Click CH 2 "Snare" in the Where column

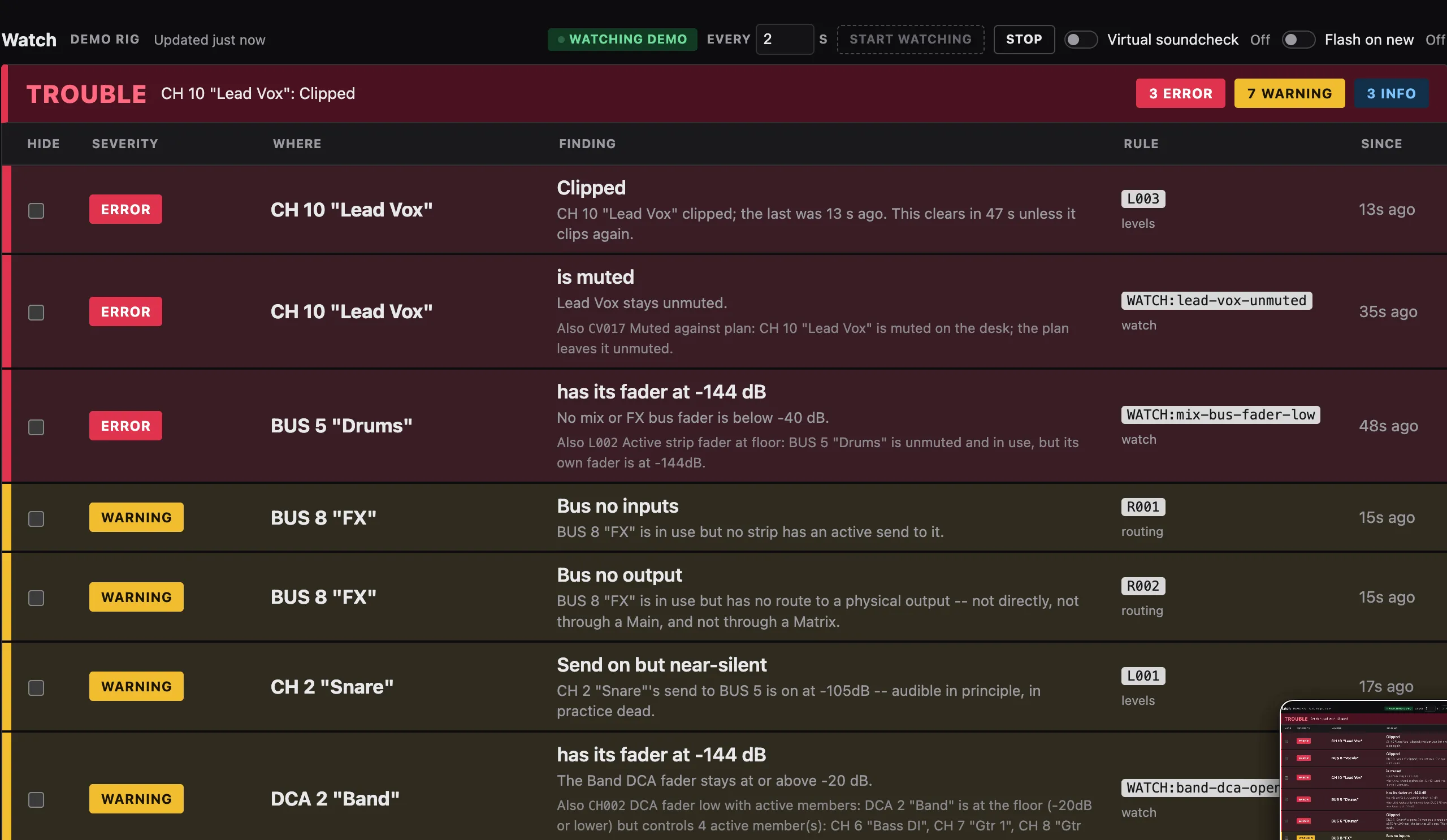pos(332,687)
